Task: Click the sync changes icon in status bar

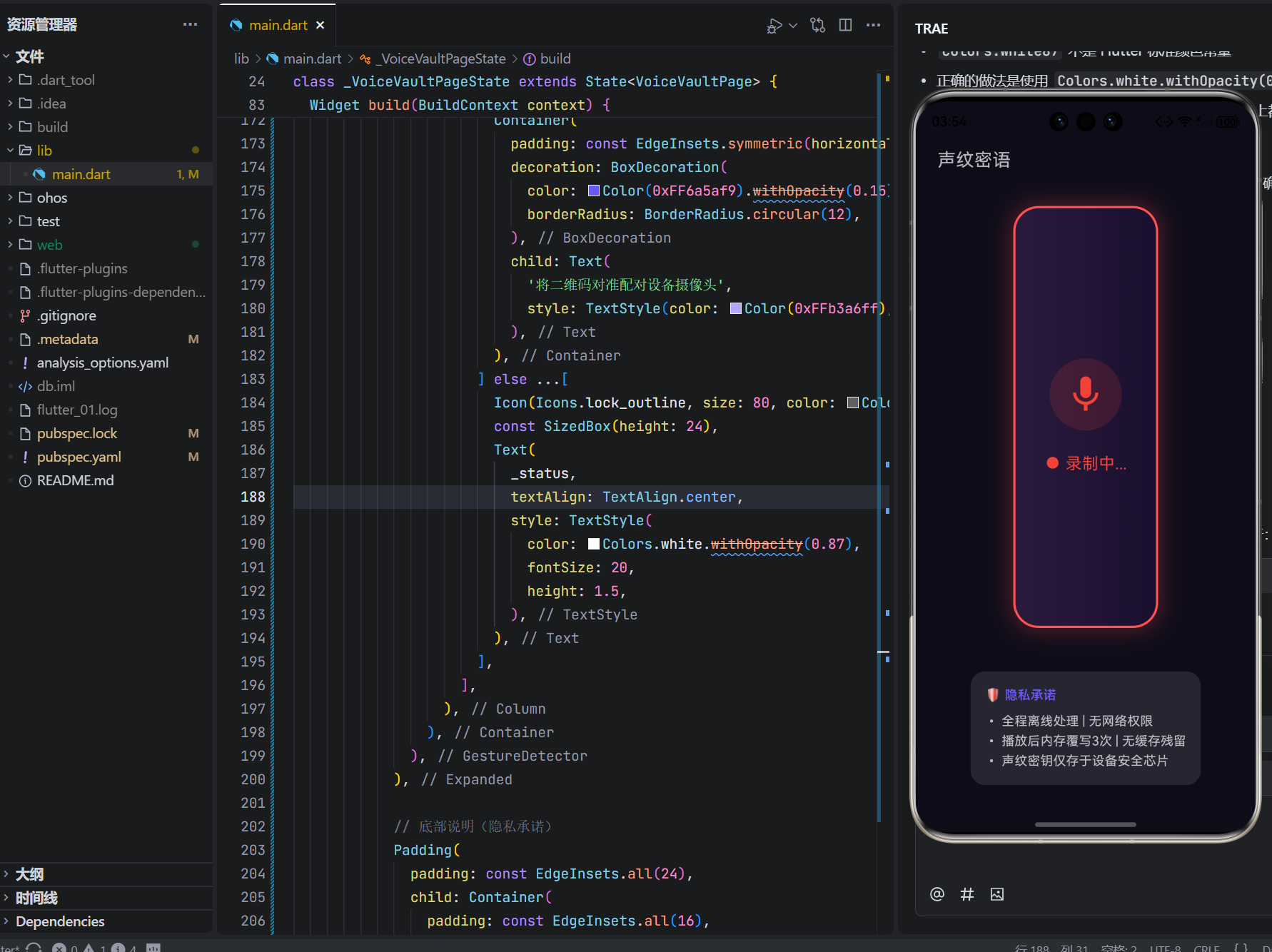Action: click(x=34, y=947)
